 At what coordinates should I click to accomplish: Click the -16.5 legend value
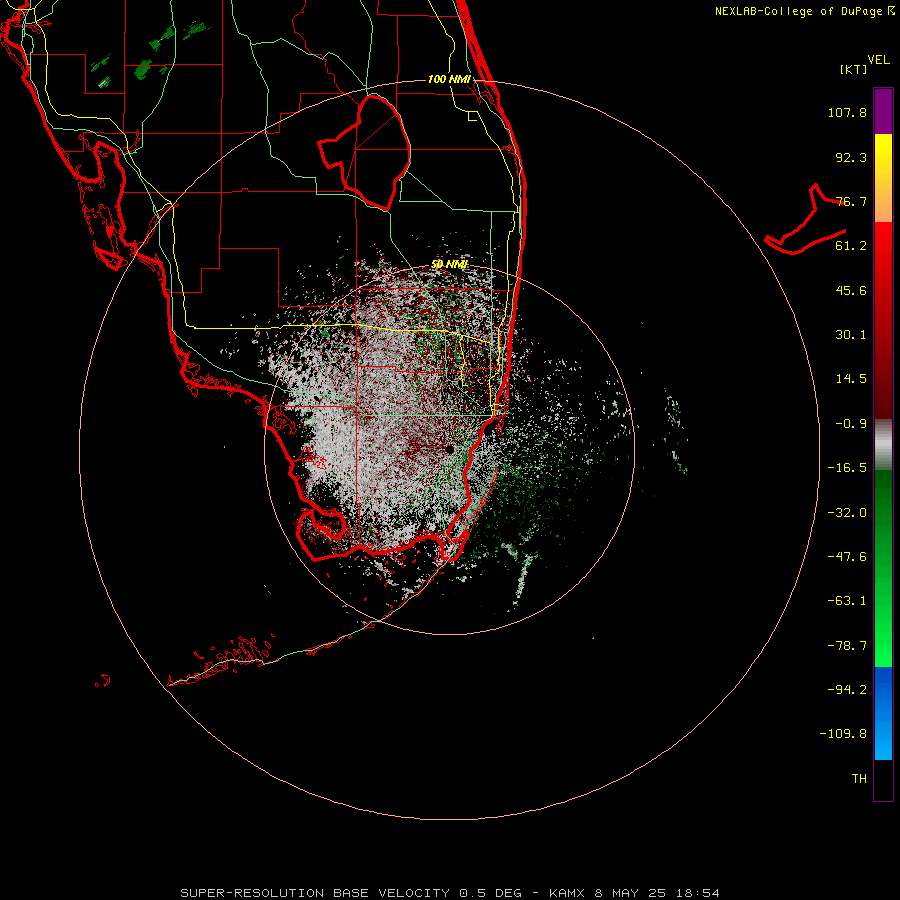pyautogui.click(x=847, y=468)
